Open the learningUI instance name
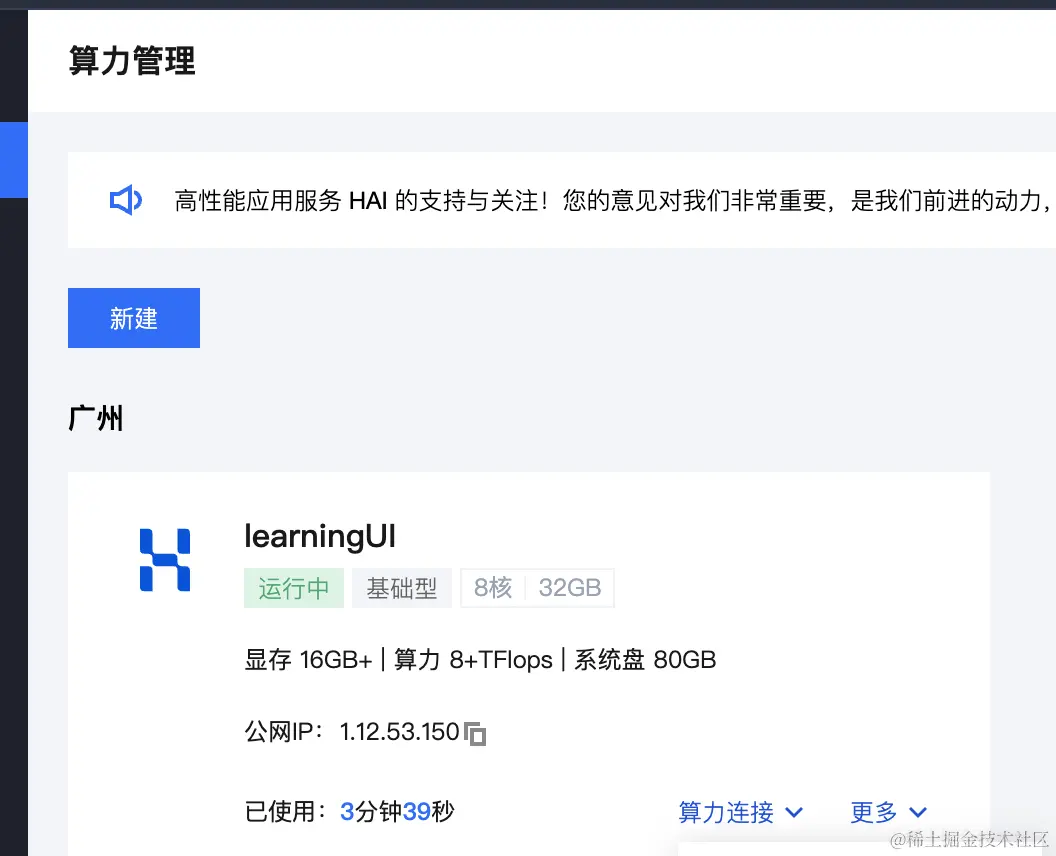The image size is (1056, 856). [x=320, y=537]
